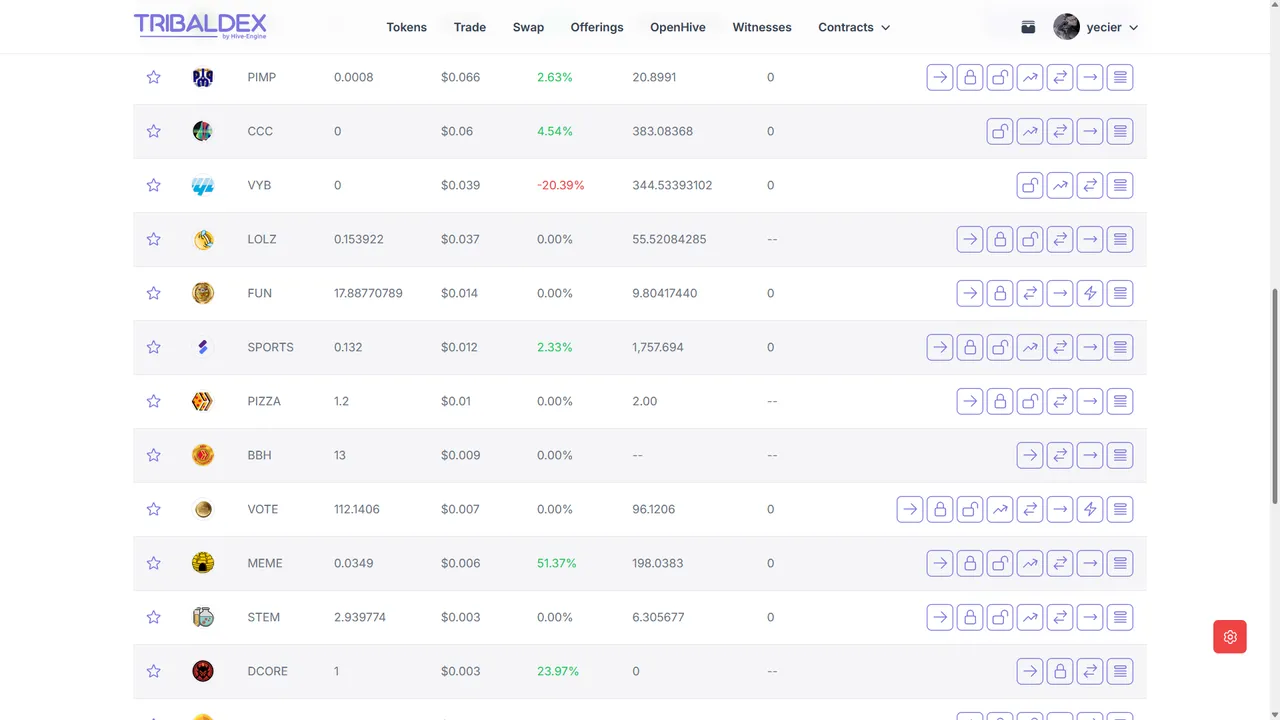Click the right-arrow icon in DCORE row
This screenshot has width=1280, height=720.
1030,671
